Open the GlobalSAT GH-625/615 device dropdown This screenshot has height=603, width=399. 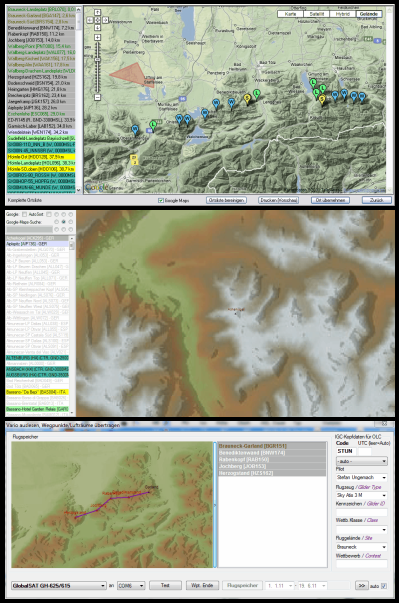point(58,585)
